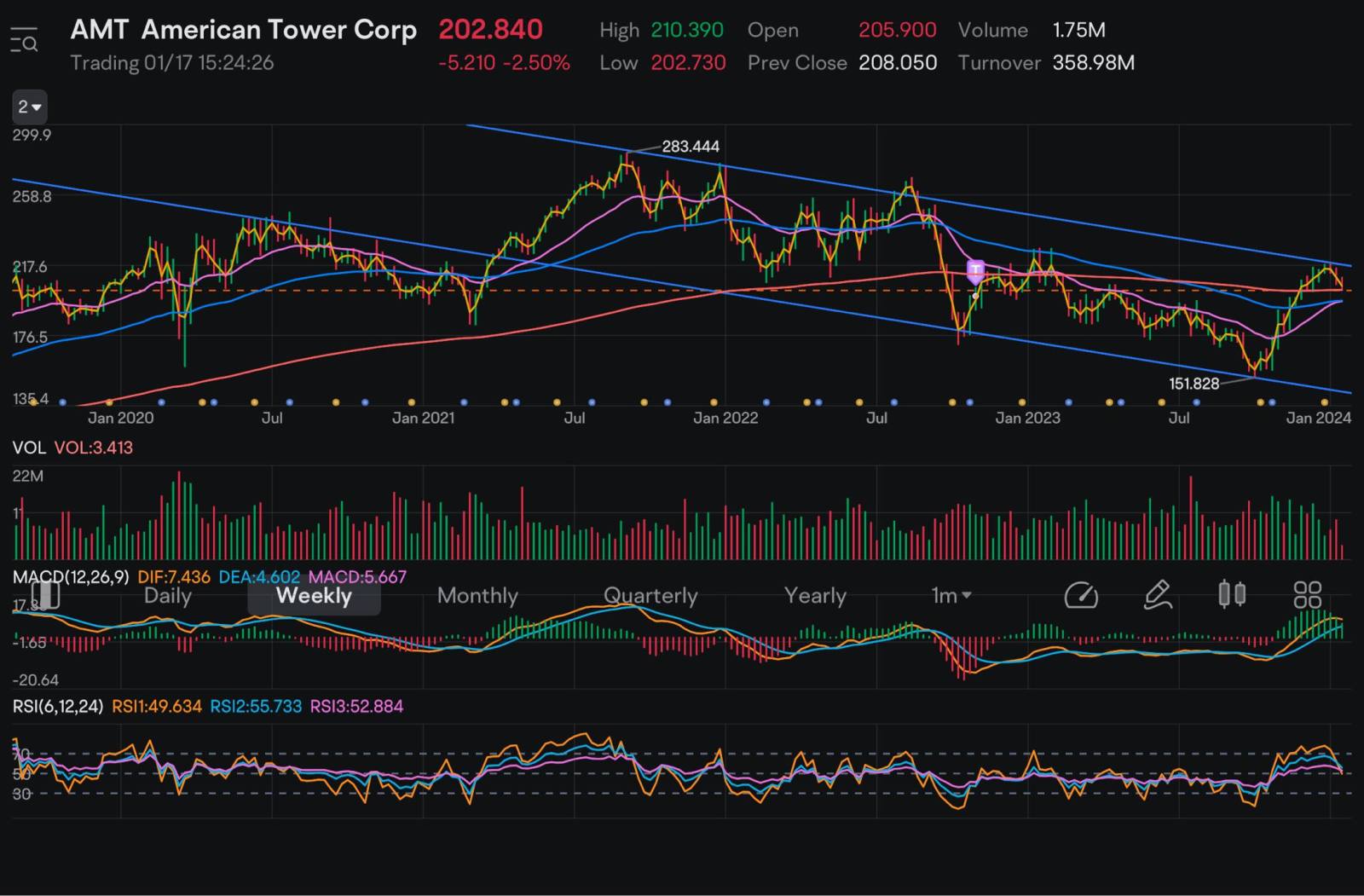Click the -5.210 -2.50% change value

click(504, 63)
